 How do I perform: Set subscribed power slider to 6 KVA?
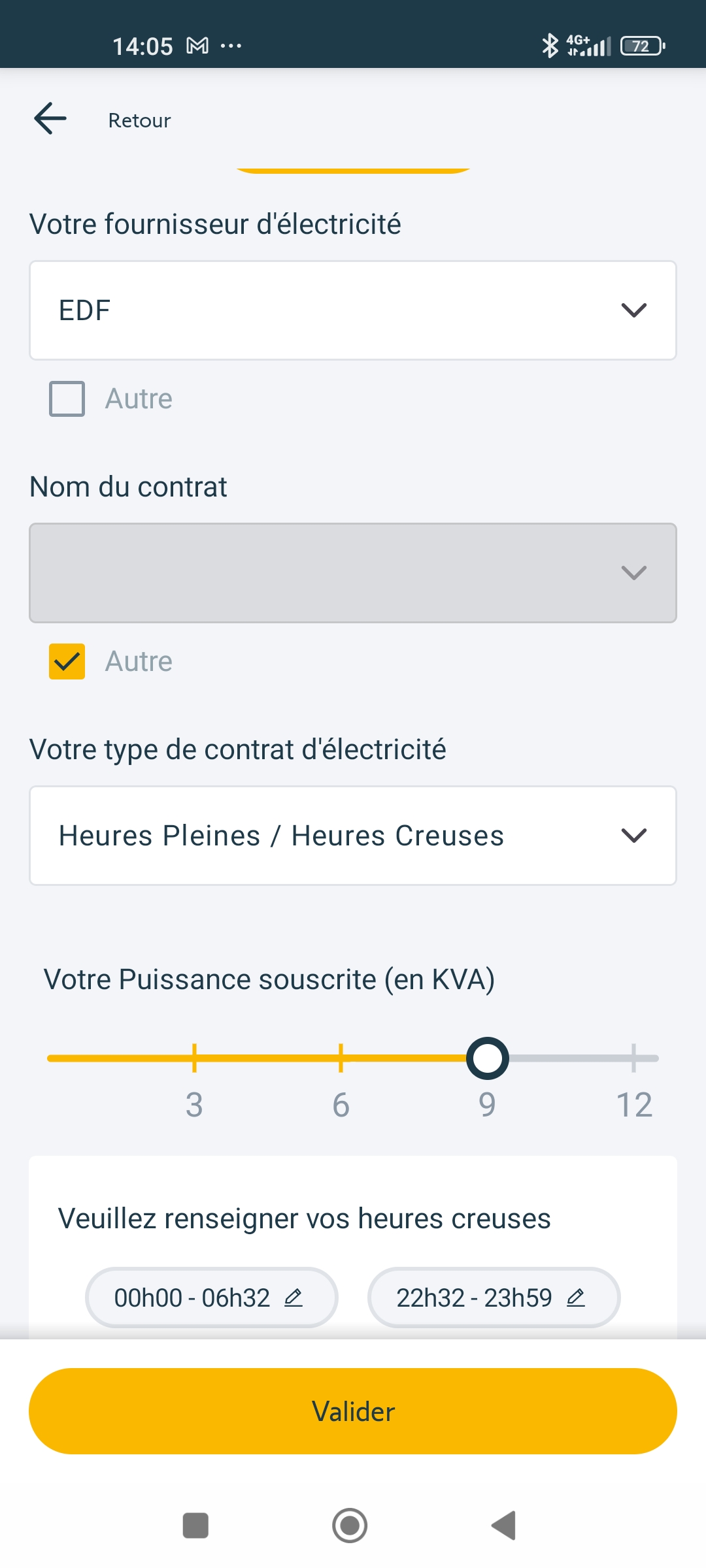tap(341, 1058)
